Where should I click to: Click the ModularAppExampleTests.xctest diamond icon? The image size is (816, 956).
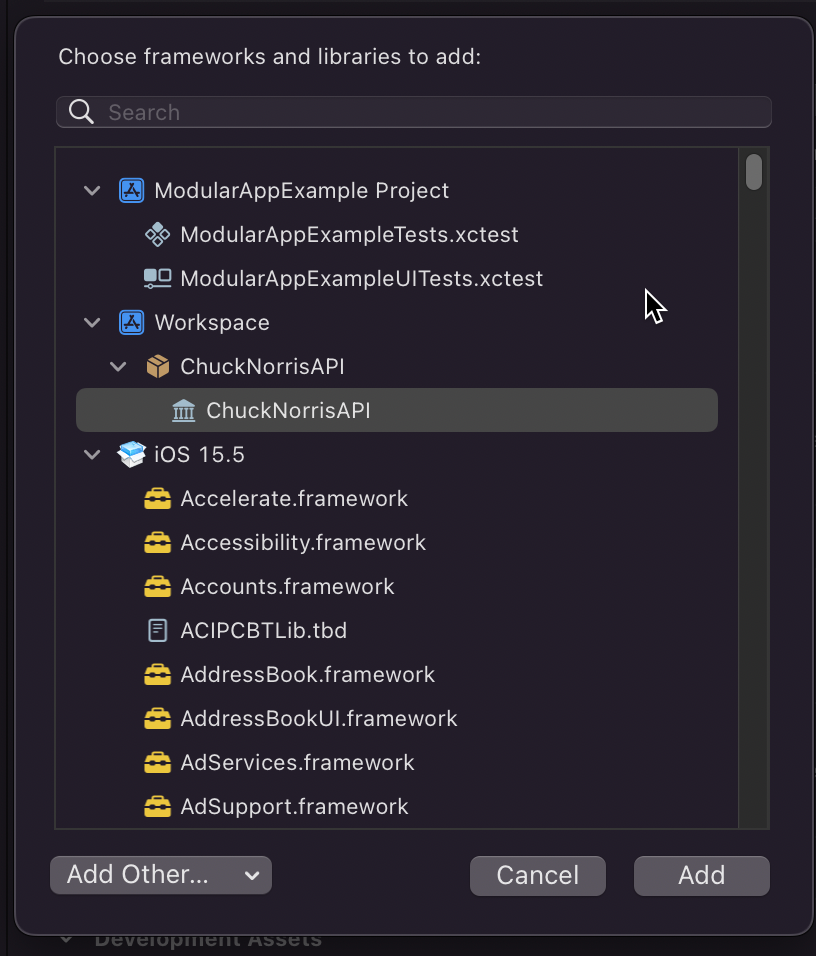[x=157, y=235]
